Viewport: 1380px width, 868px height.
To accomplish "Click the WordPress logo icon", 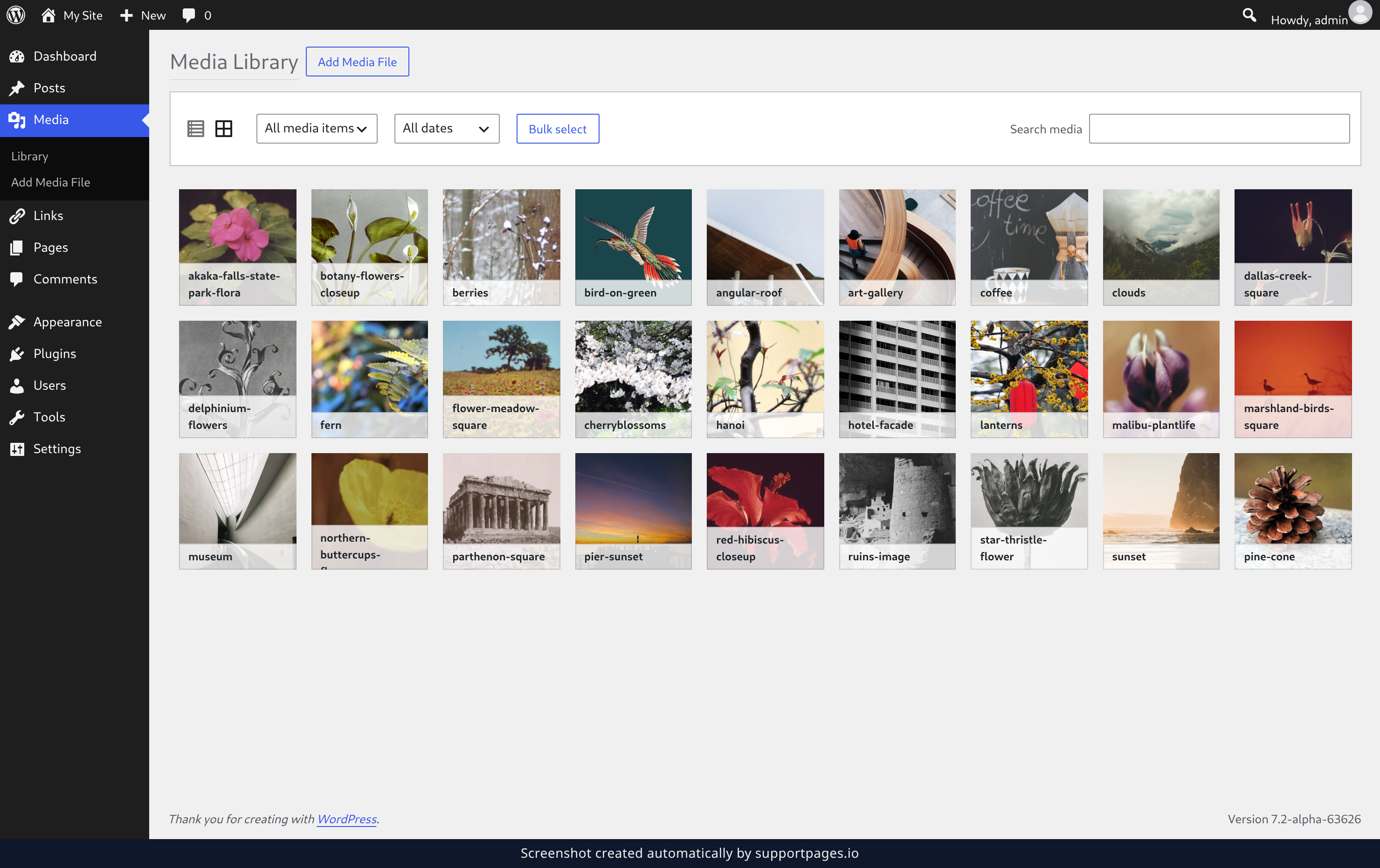I will tap(15, 15).
